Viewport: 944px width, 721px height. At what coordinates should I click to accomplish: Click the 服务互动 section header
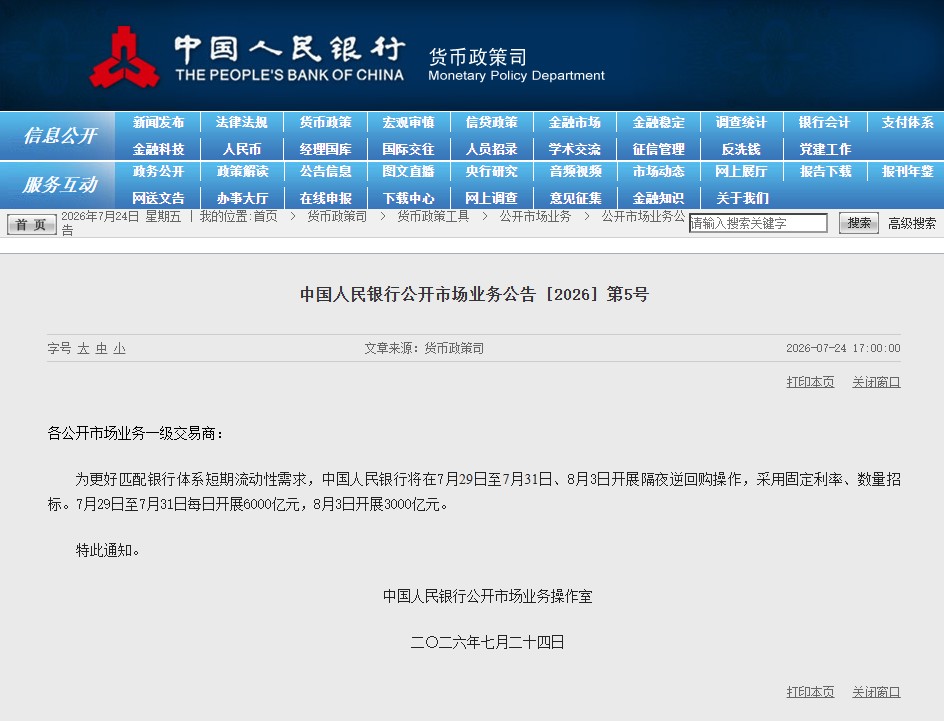[60, 185]
